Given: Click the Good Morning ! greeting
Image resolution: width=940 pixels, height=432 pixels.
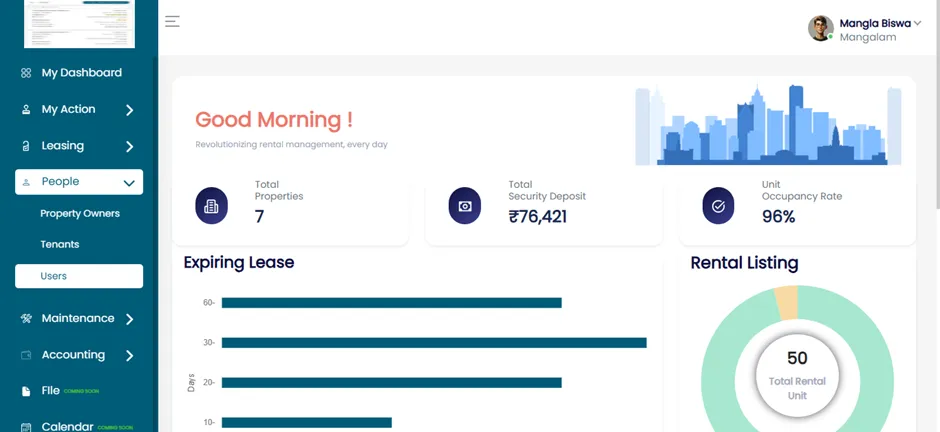Looking at the screenshot, I should [274, 120].
